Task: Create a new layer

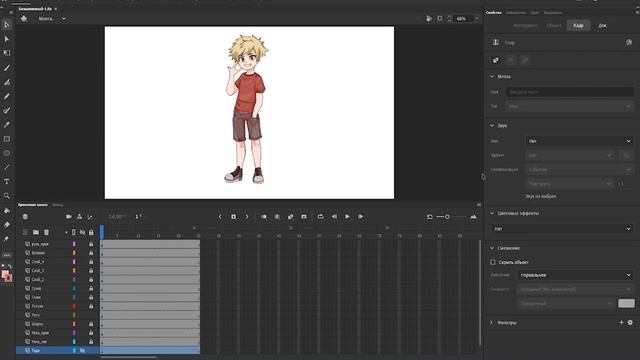Action: coord(25,232)
